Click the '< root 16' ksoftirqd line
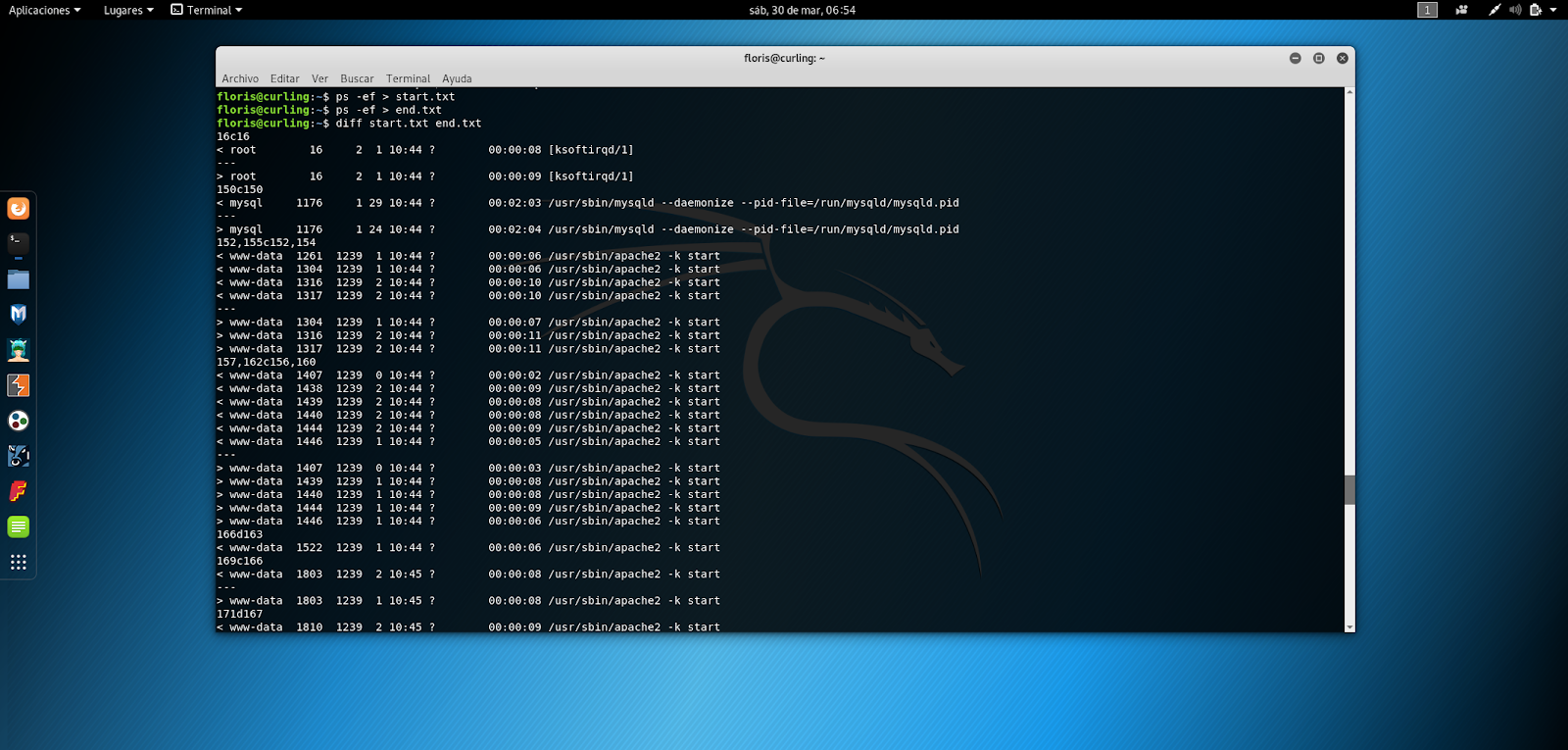This screenshot has width=1568, height=750. click(425, 150)
